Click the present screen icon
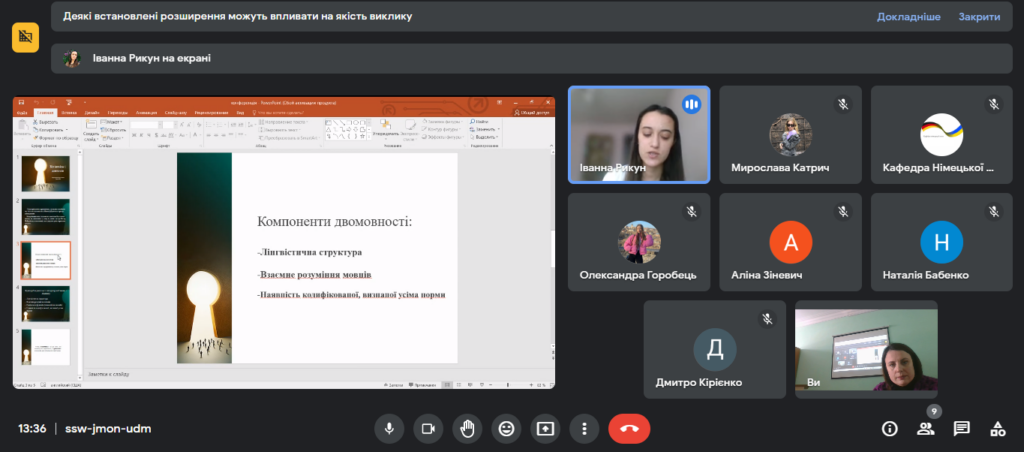 click(x=545, y=428)
